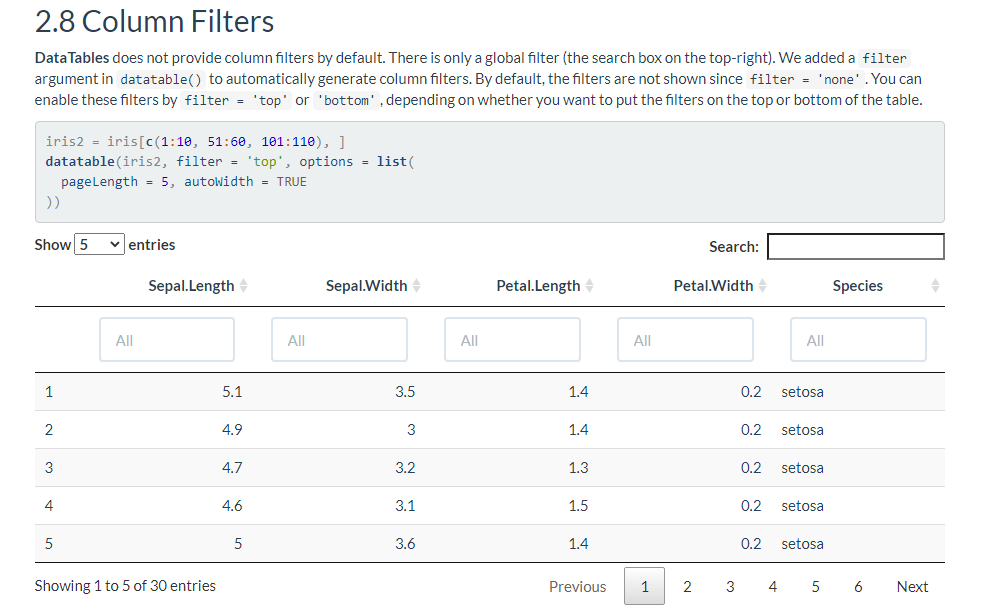The image size is (992, 615).
Task: Click row index 4
Action: pos(49,506)
